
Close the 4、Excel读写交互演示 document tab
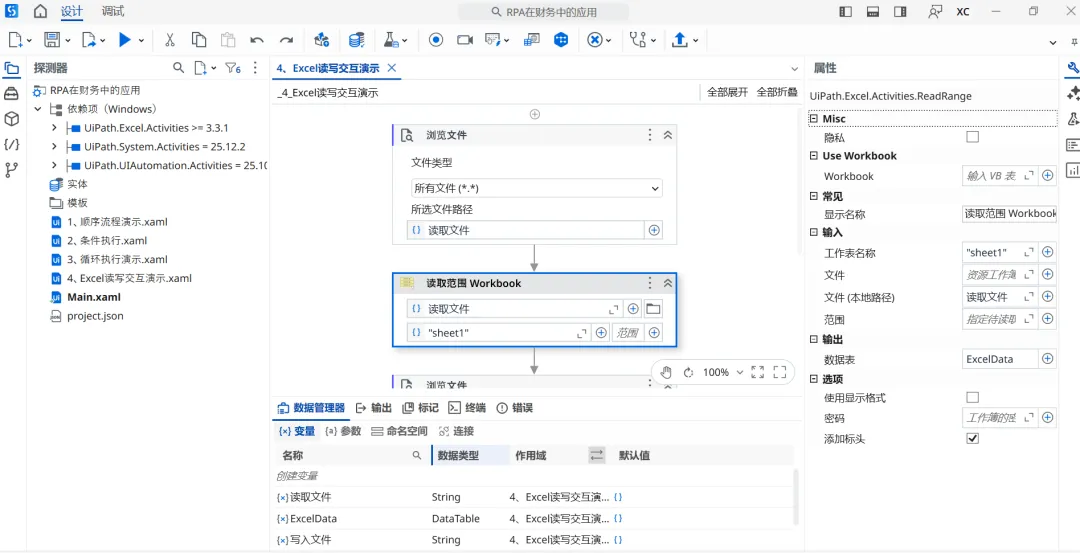(x=392, y=67)
